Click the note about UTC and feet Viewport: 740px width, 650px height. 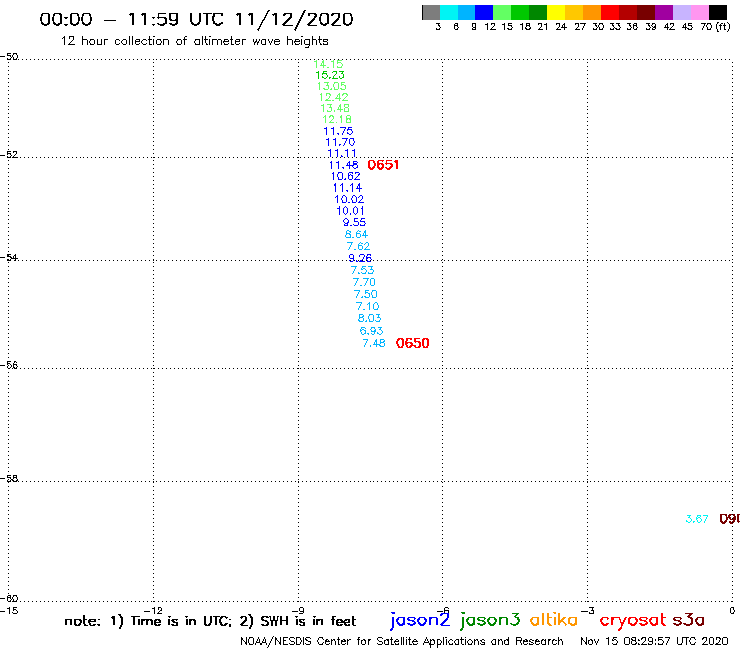tap(210, 621)
